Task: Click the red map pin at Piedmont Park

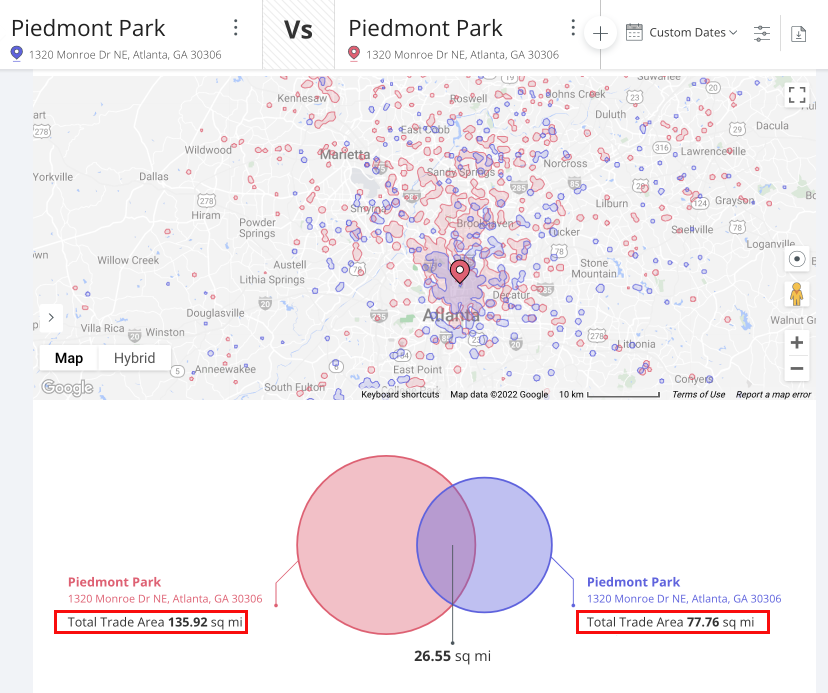Action: pos(460,270)
